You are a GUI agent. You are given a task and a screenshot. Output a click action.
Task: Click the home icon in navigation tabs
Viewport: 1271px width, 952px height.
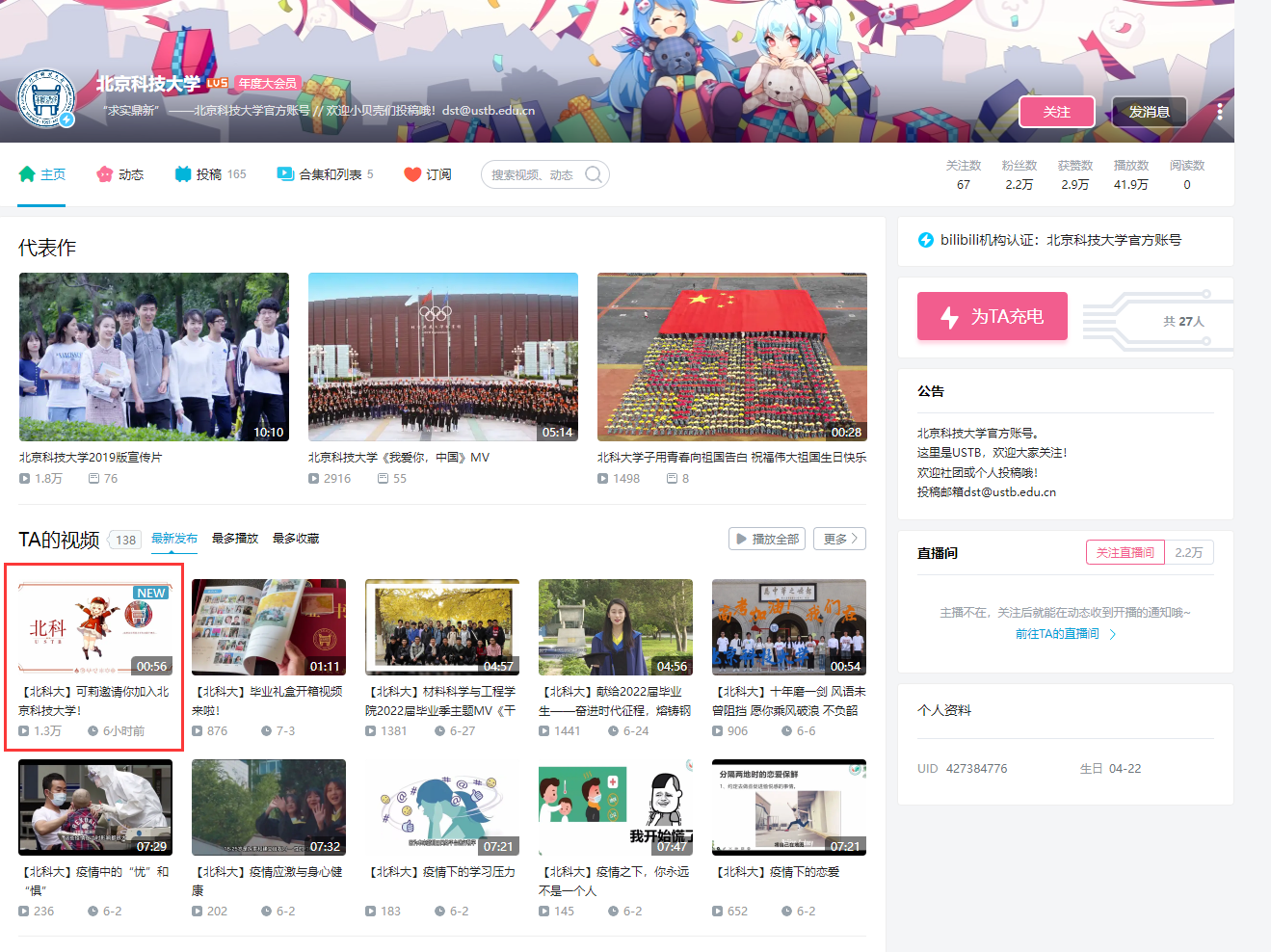pyautogui.click(x=27, y=174)
